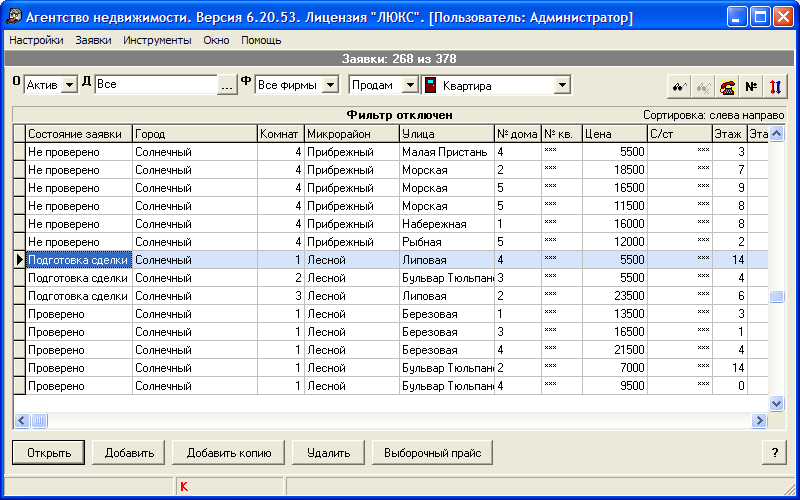Click the Этаж column header

tap(730, 134)
